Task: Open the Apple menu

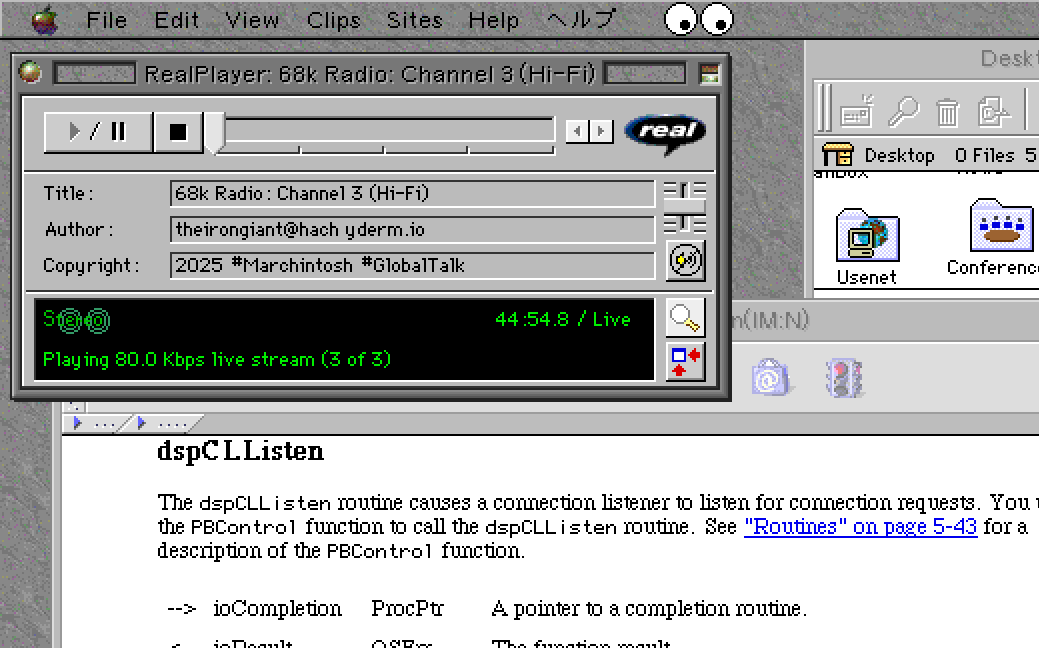Action: point(45,20)
